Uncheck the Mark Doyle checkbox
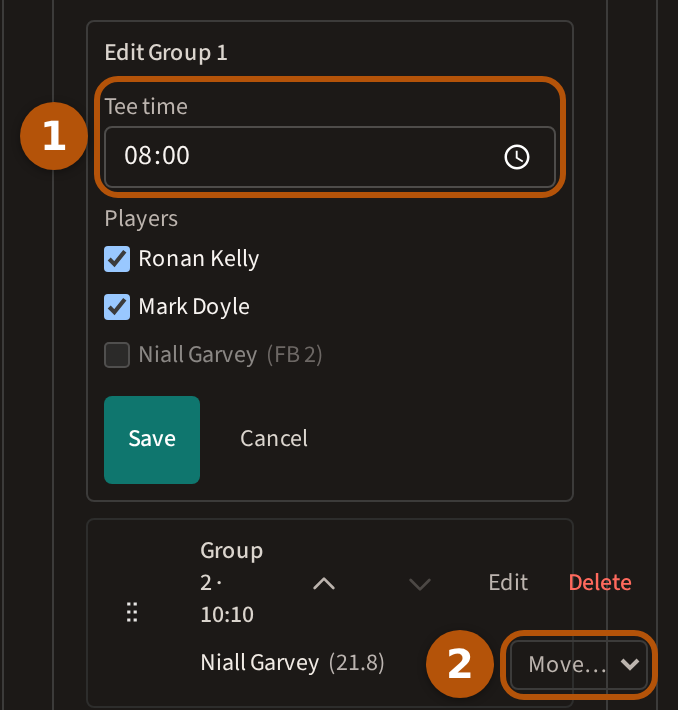This screenshot has height=710, width=678. [x=117, y=307]
